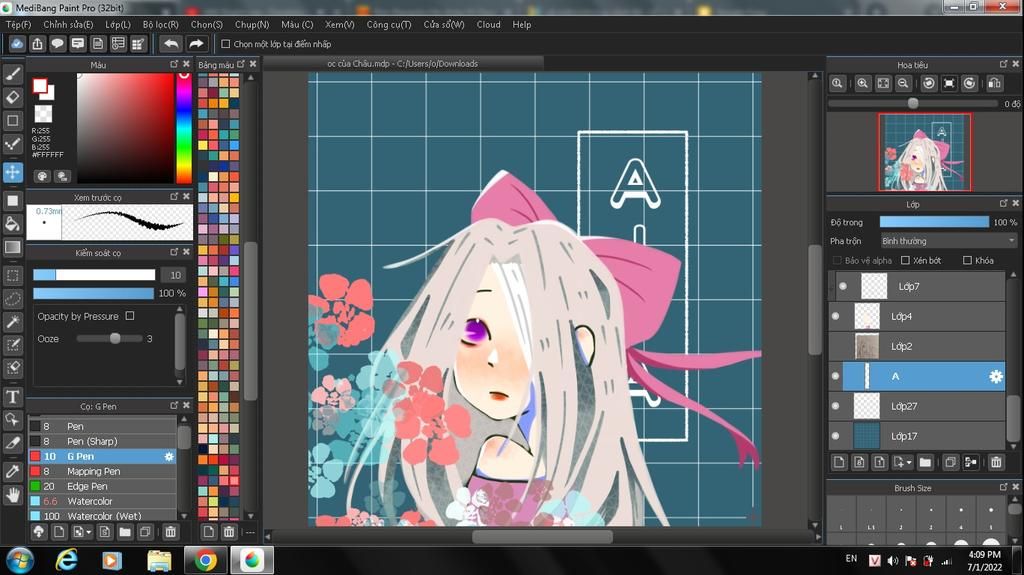Select the Mapping Pen brush
Screen dimensions: 1024x575
coord(102,471)
